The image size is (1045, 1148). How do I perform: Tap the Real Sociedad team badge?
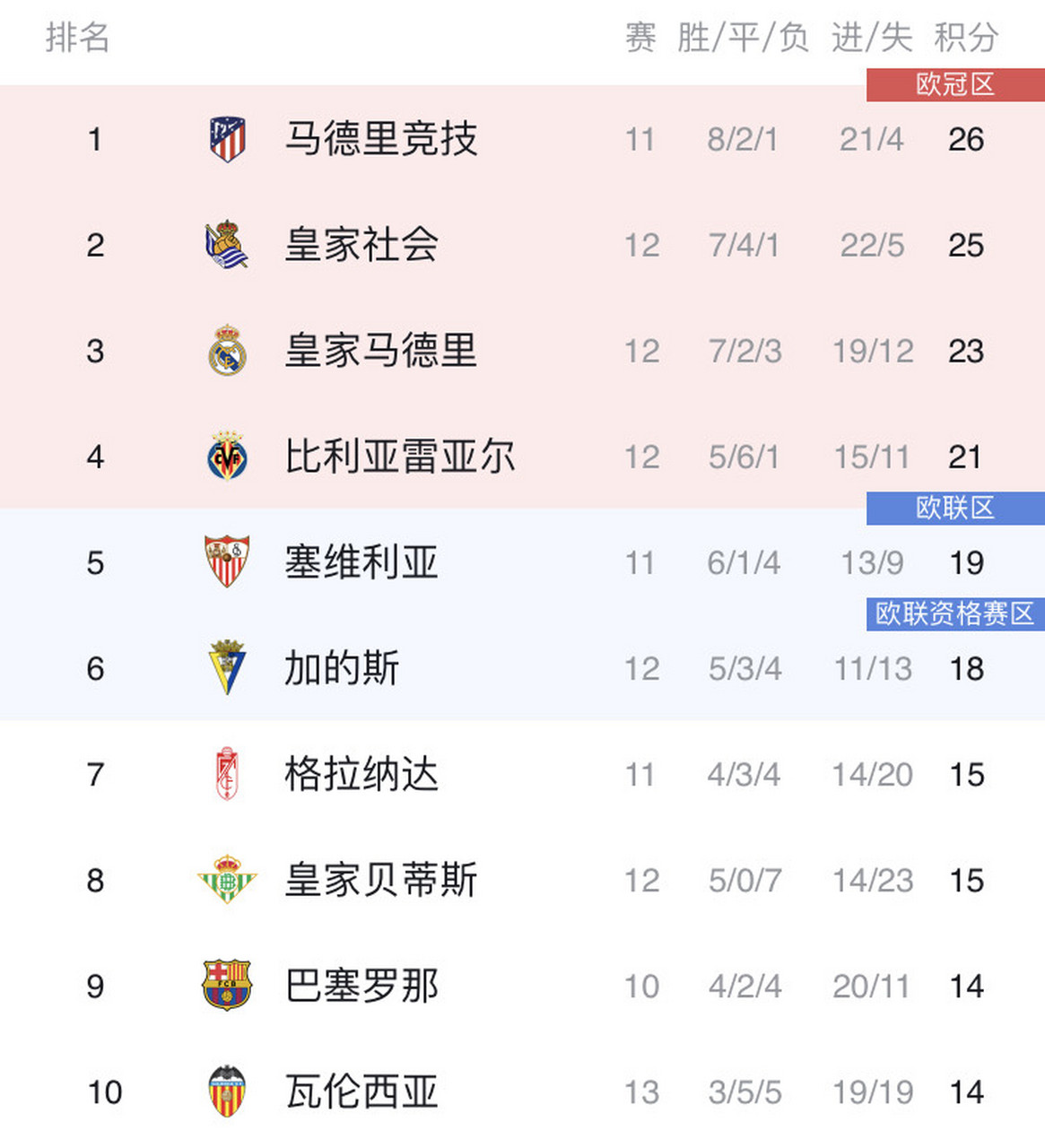[226, 245]
